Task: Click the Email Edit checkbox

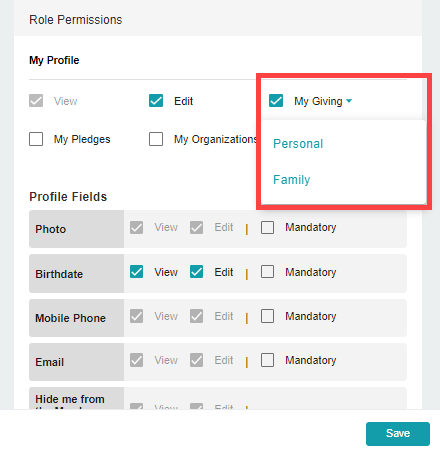Action: [x=196, y=360]
